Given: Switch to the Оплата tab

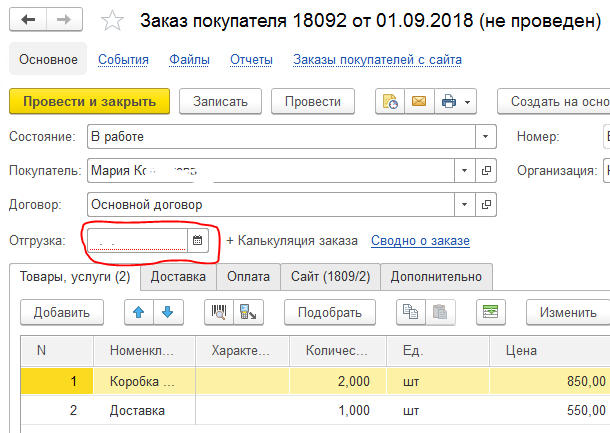Looking at the screenshot, I should 248,276.
